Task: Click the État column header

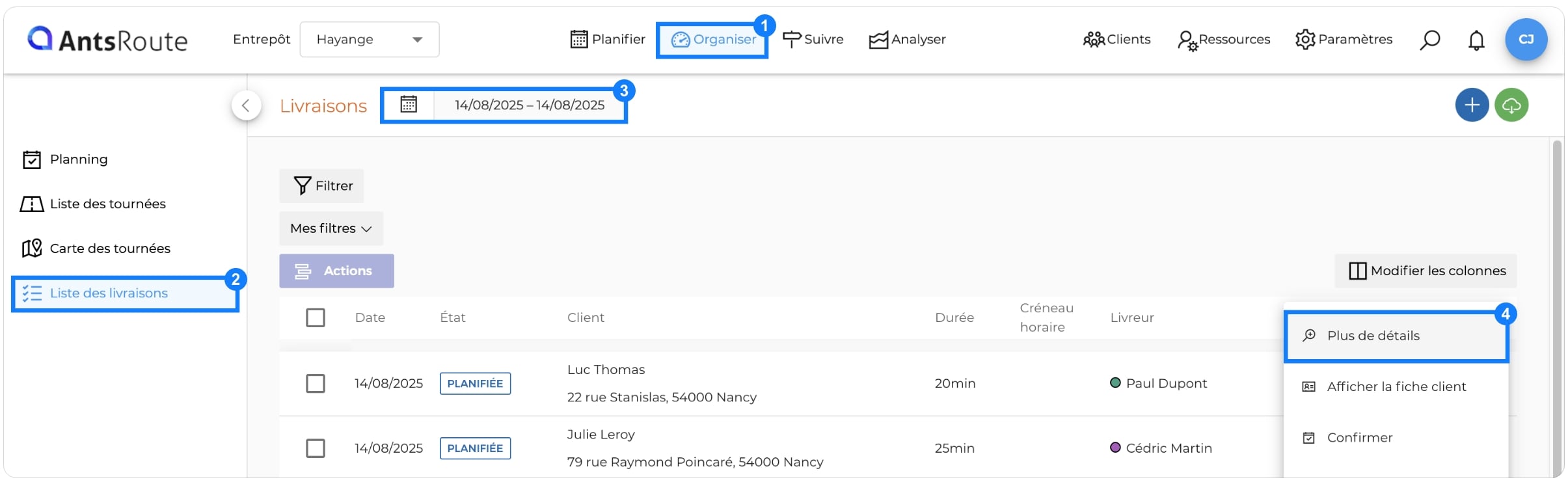Action: [x=453, y=317]
